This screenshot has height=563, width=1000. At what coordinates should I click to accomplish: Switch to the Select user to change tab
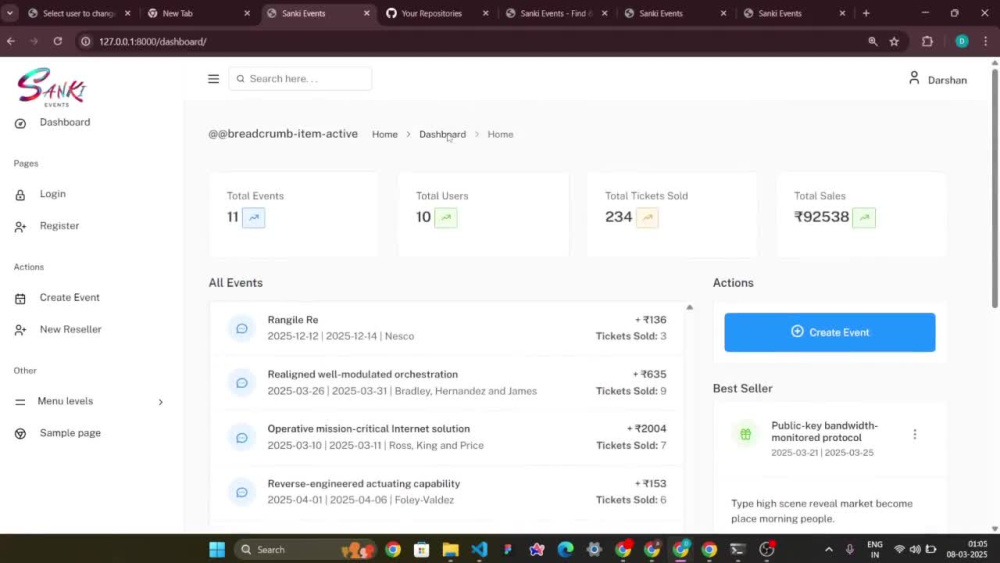[x=78, y=13]
